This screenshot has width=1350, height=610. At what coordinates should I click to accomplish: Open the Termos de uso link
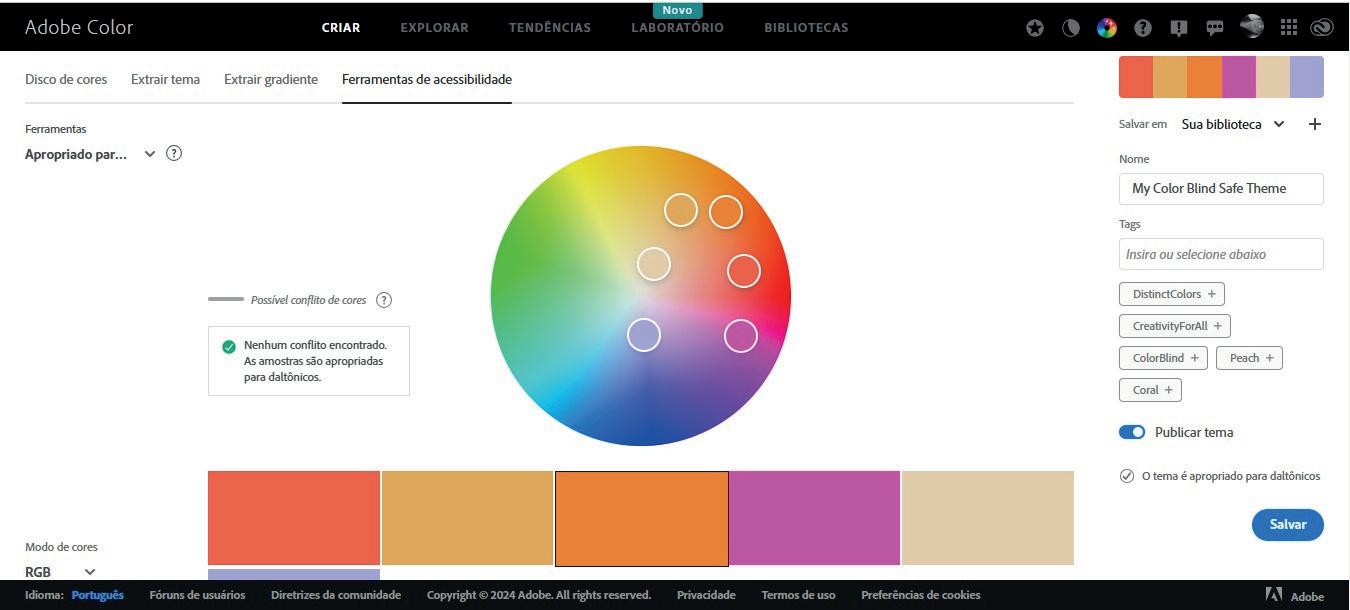click(x=798, y=595)
